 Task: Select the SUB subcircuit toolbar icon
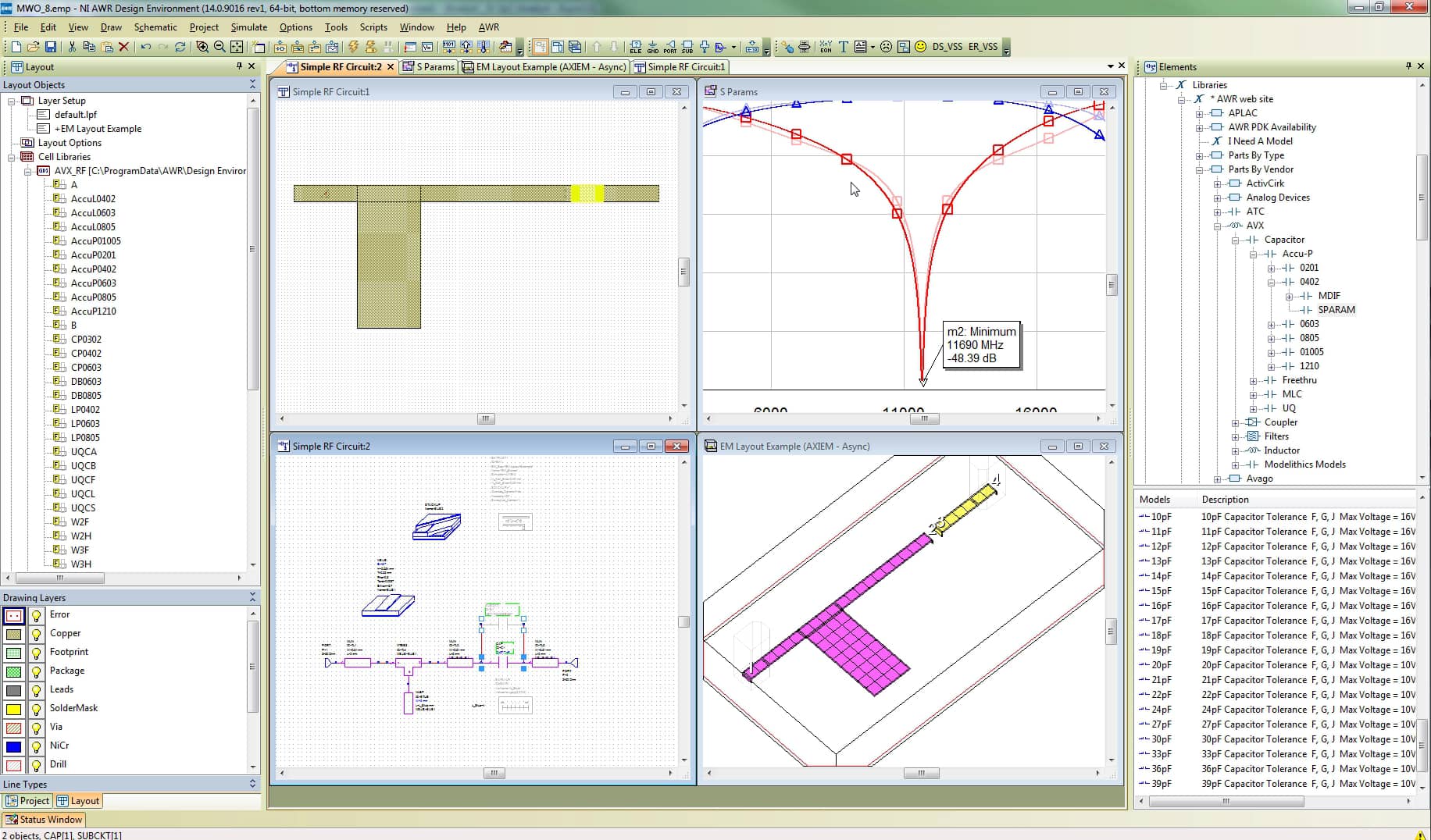pos(687,48)
